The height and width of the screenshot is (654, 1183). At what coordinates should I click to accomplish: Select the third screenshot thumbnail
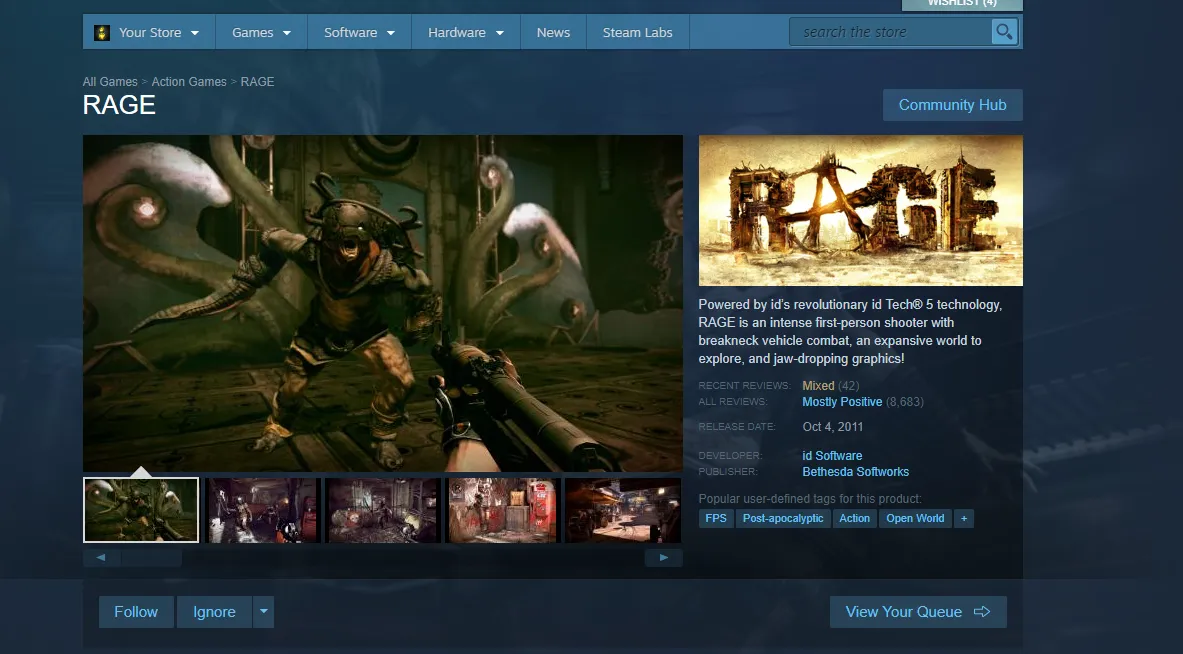click(x=382, y=510)
